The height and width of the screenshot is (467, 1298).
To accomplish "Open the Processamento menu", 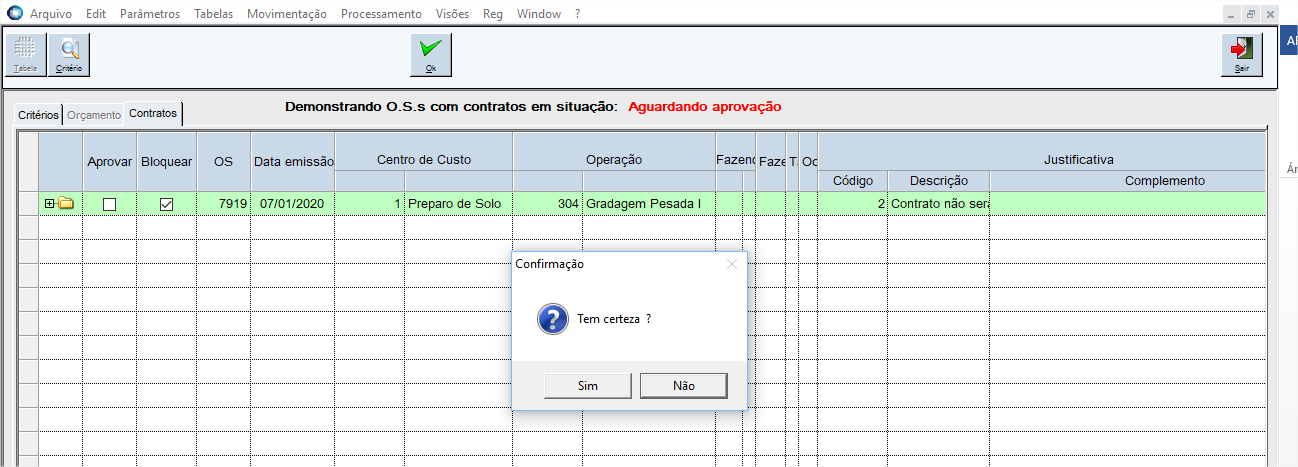I will [x=381, y=15].
